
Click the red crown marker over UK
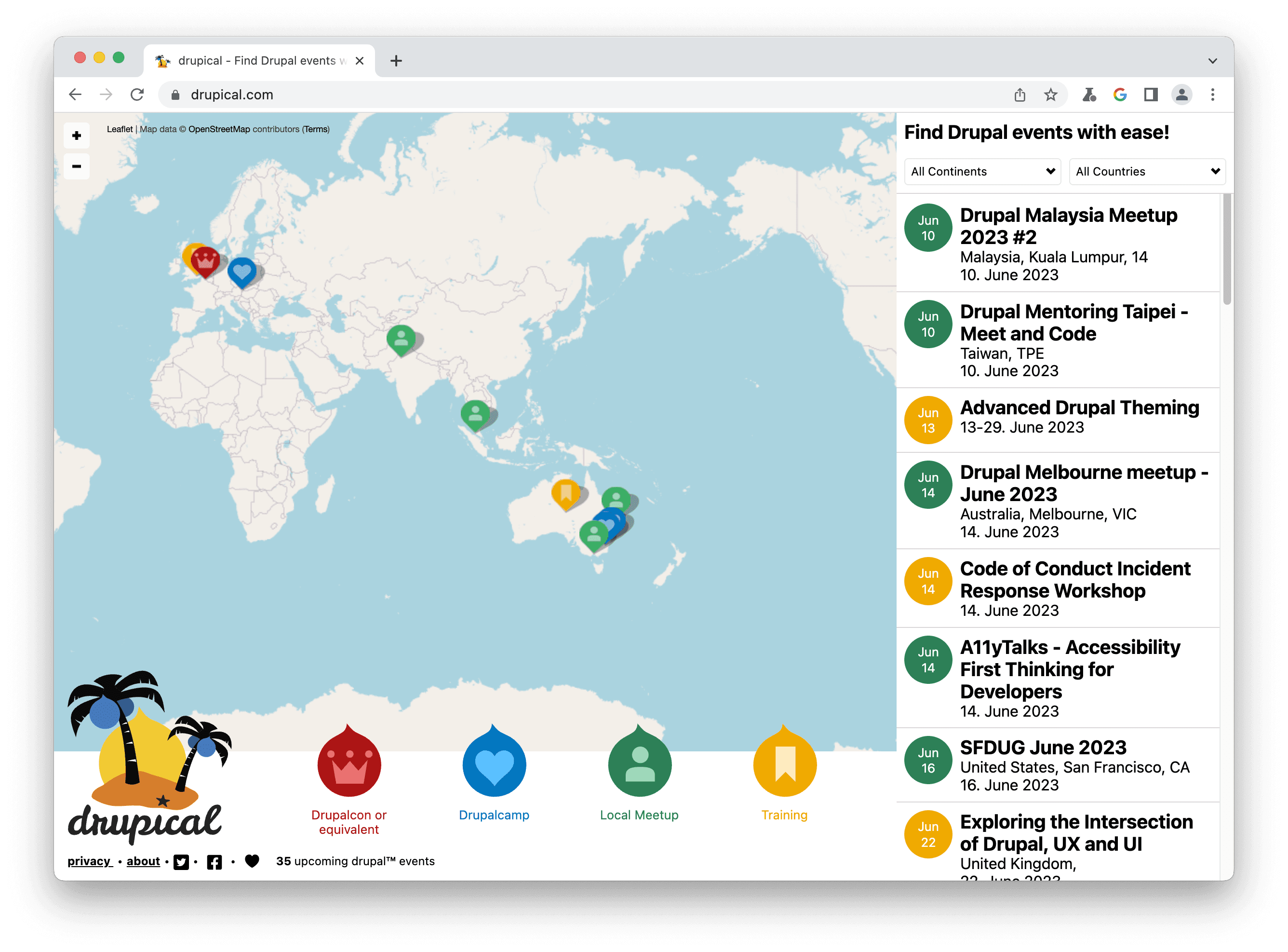click(x=205, y=261)
